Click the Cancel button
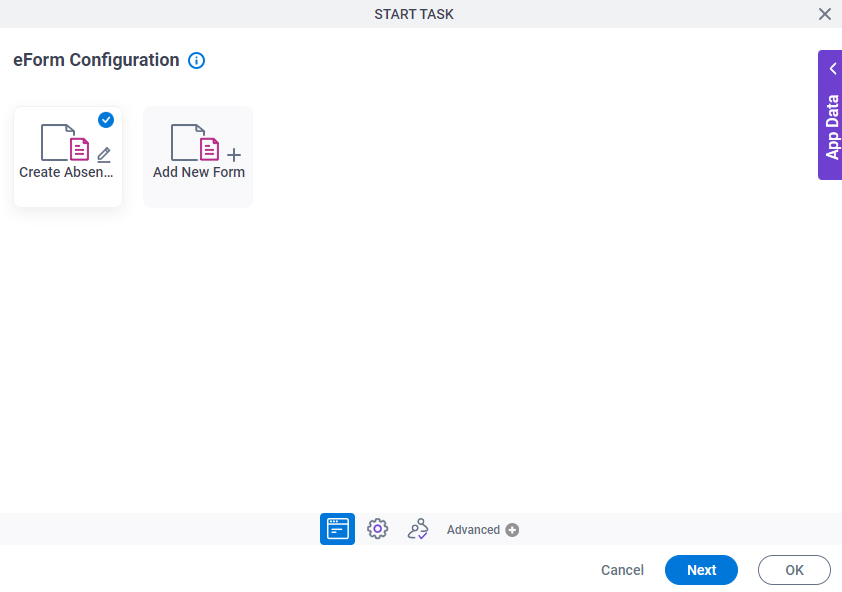This screenshot has width=842, height=592. (622, 570)
